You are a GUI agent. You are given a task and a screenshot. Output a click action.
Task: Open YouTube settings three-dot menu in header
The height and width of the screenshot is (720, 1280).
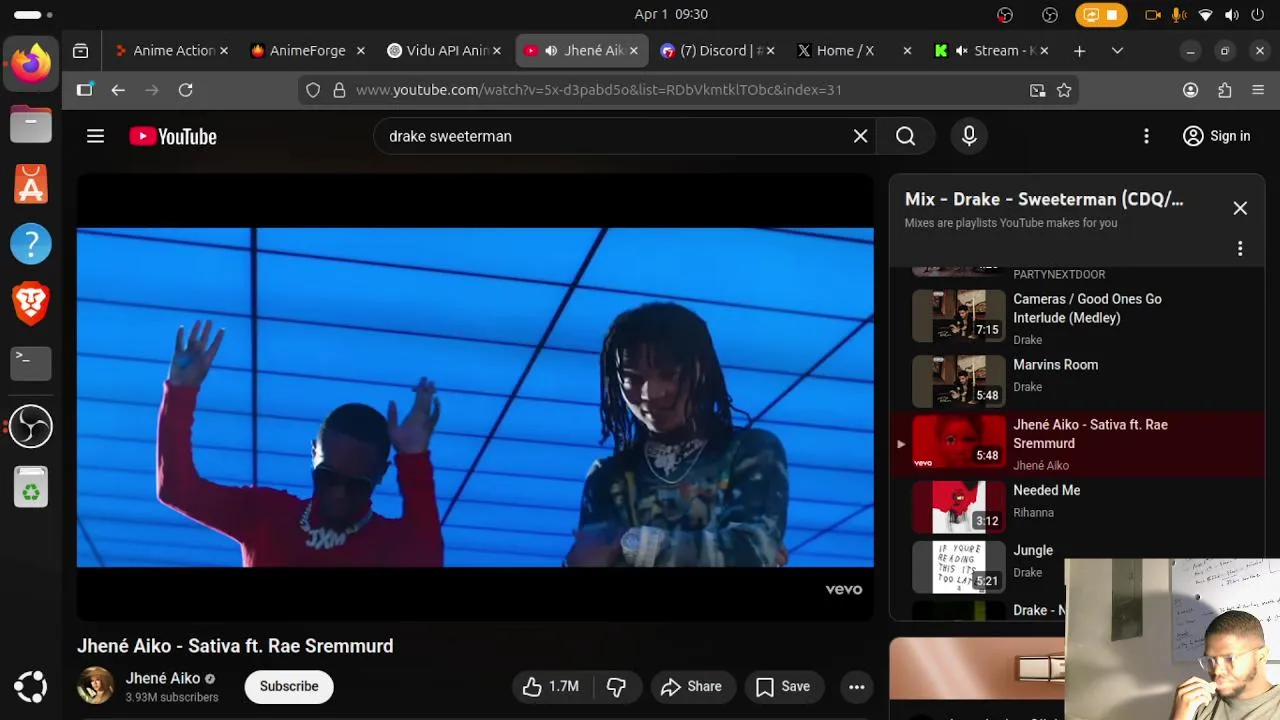tap(1146, 136)
